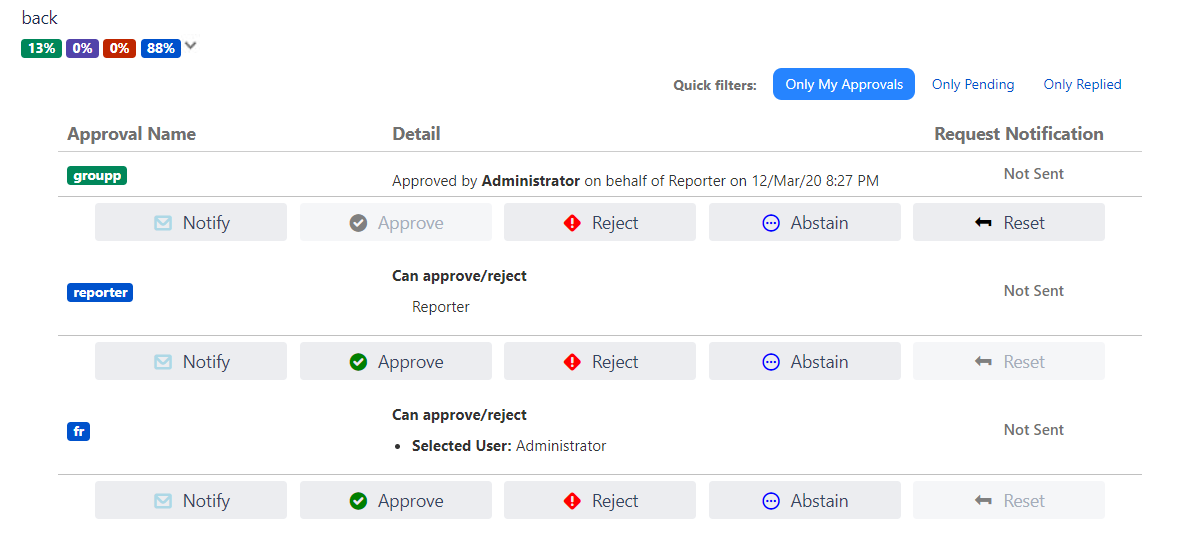Image resolution: width=1182 pixels, height=536 pixels.
Task: Enable the Only Replied quick filter
Action: (x=1082, y=85)
